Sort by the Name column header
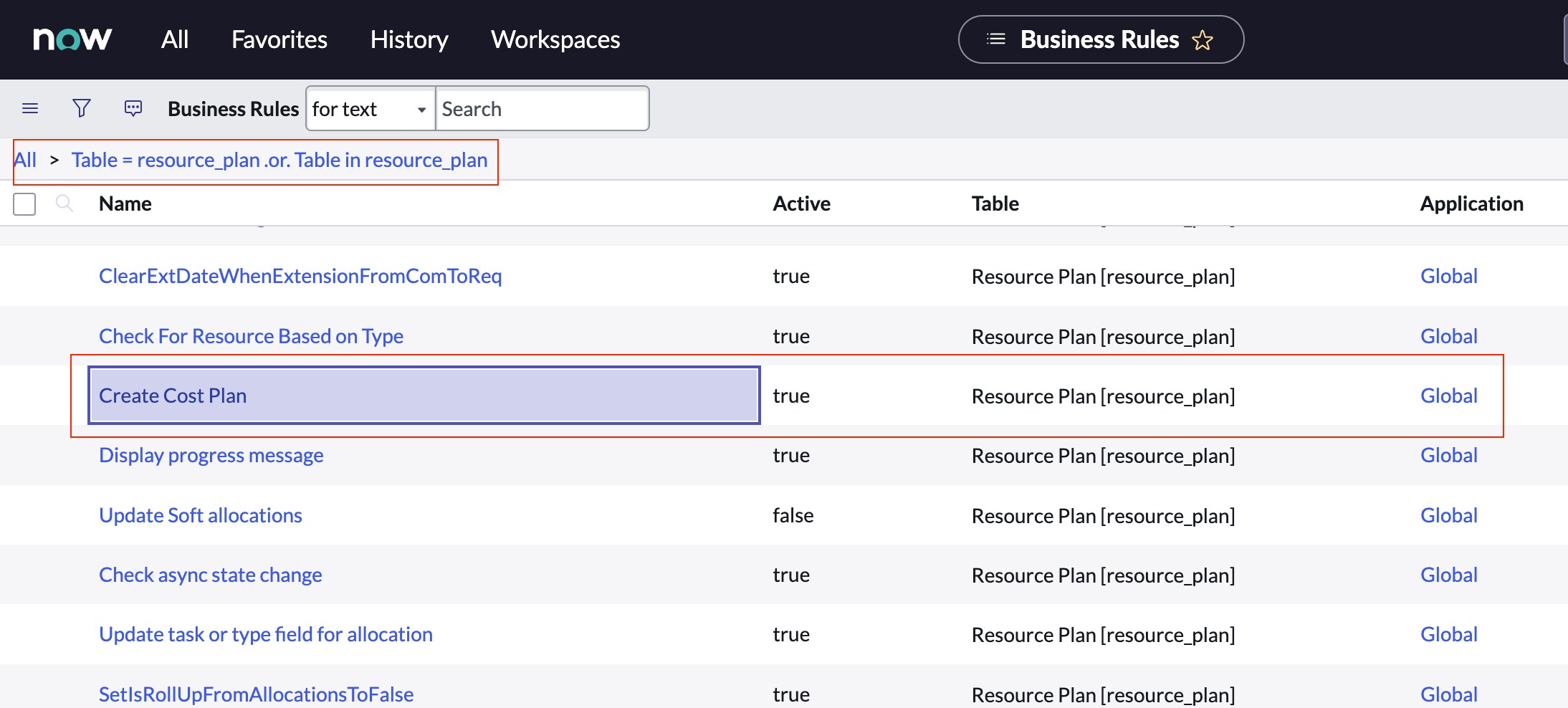The image size is (1568, 708). click(125, 204)
